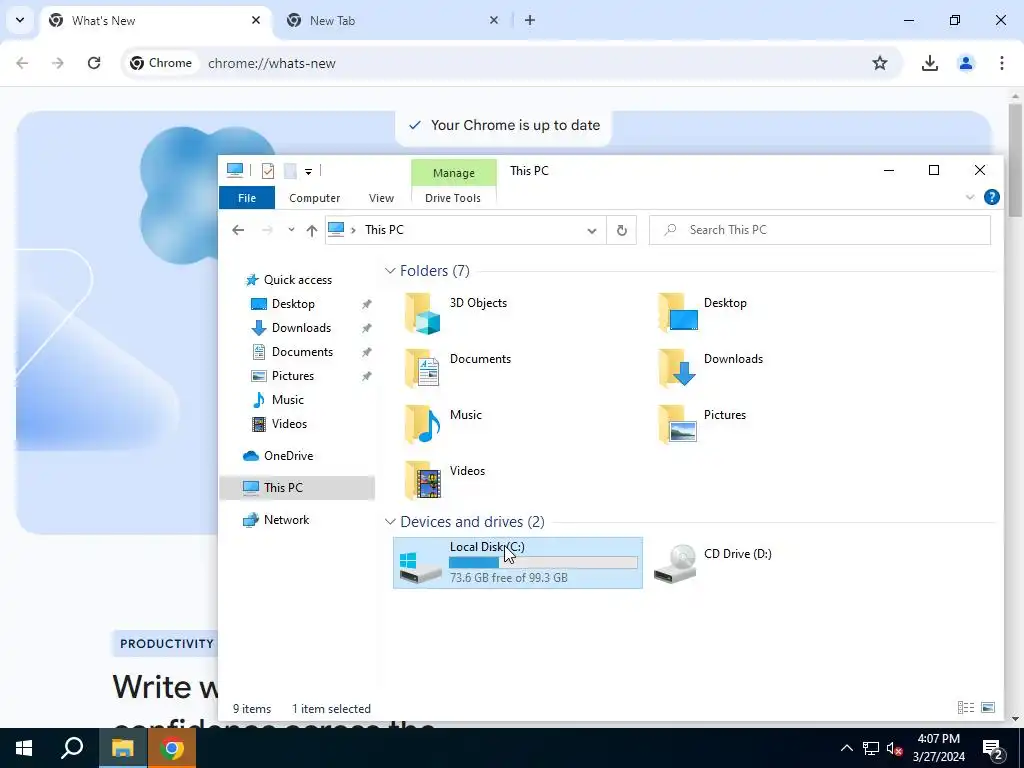Click File Explorer taskbar icon
Screen dimensions: 1024x768
pos(123,748)
